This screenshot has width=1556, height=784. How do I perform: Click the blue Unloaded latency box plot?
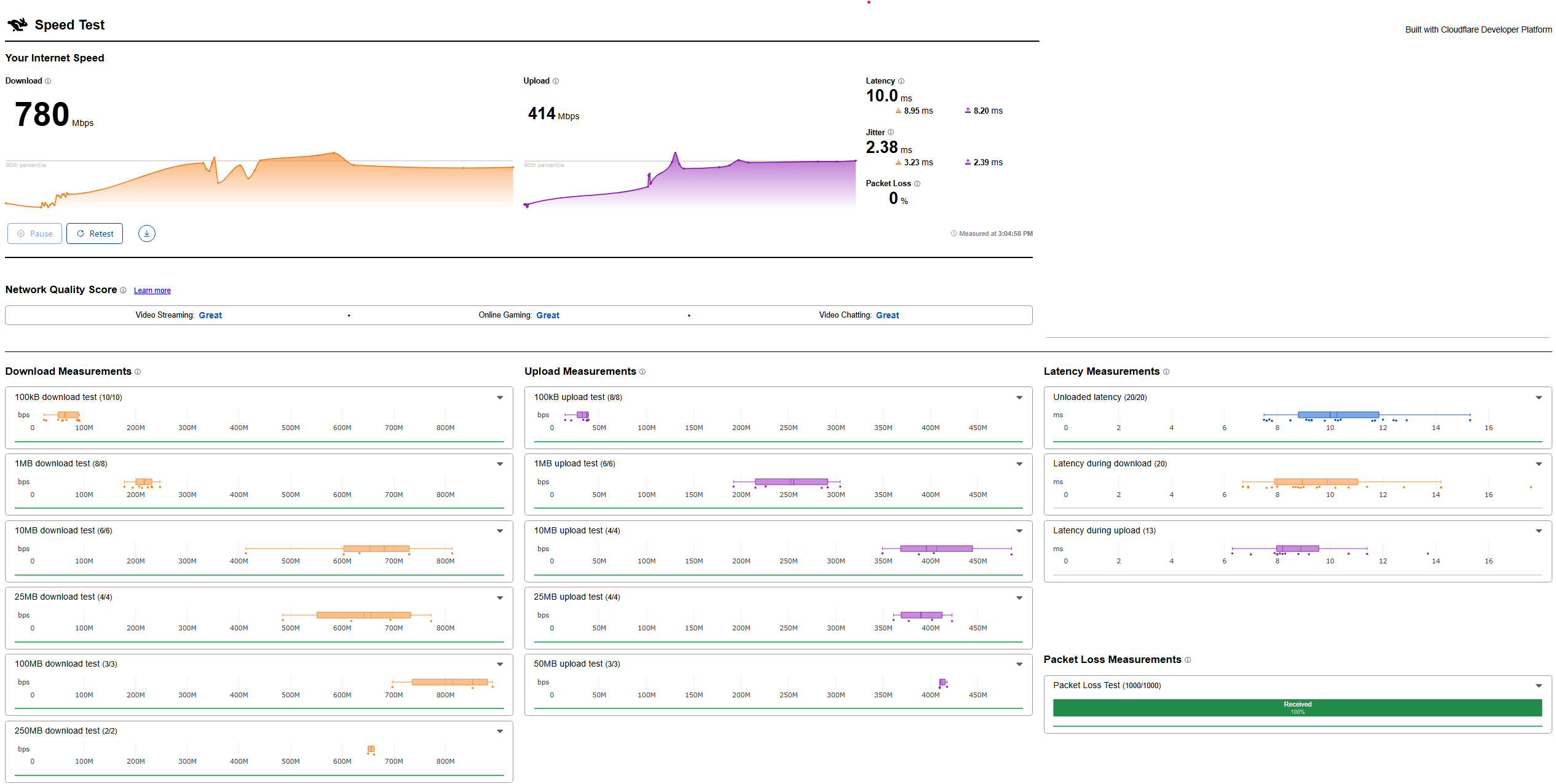click(1366, 415)
